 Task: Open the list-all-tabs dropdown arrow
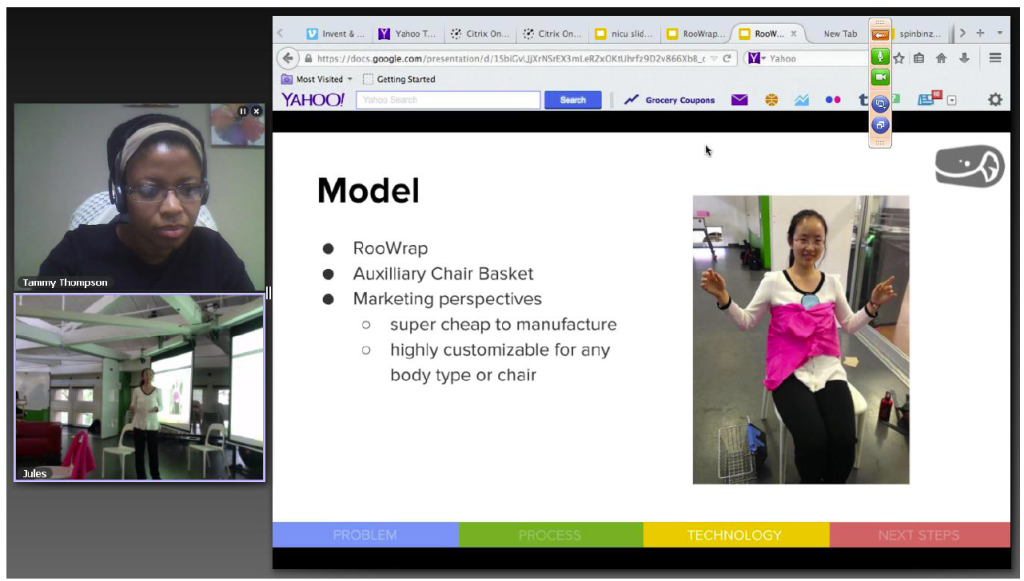(x=1000, y=33)
